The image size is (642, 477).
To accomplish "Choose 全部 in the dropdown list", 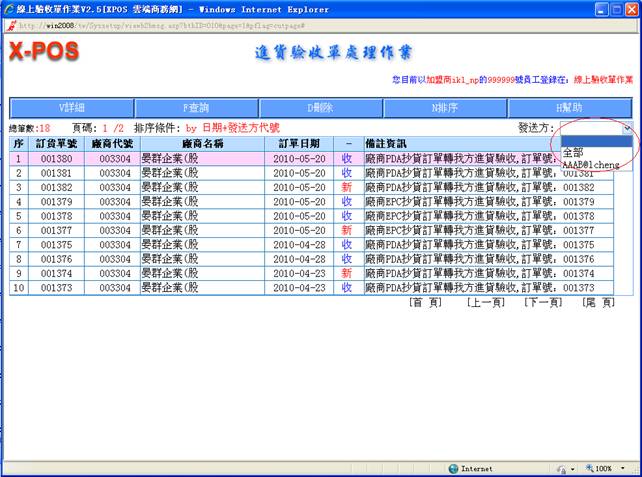I will pos(574,152).
